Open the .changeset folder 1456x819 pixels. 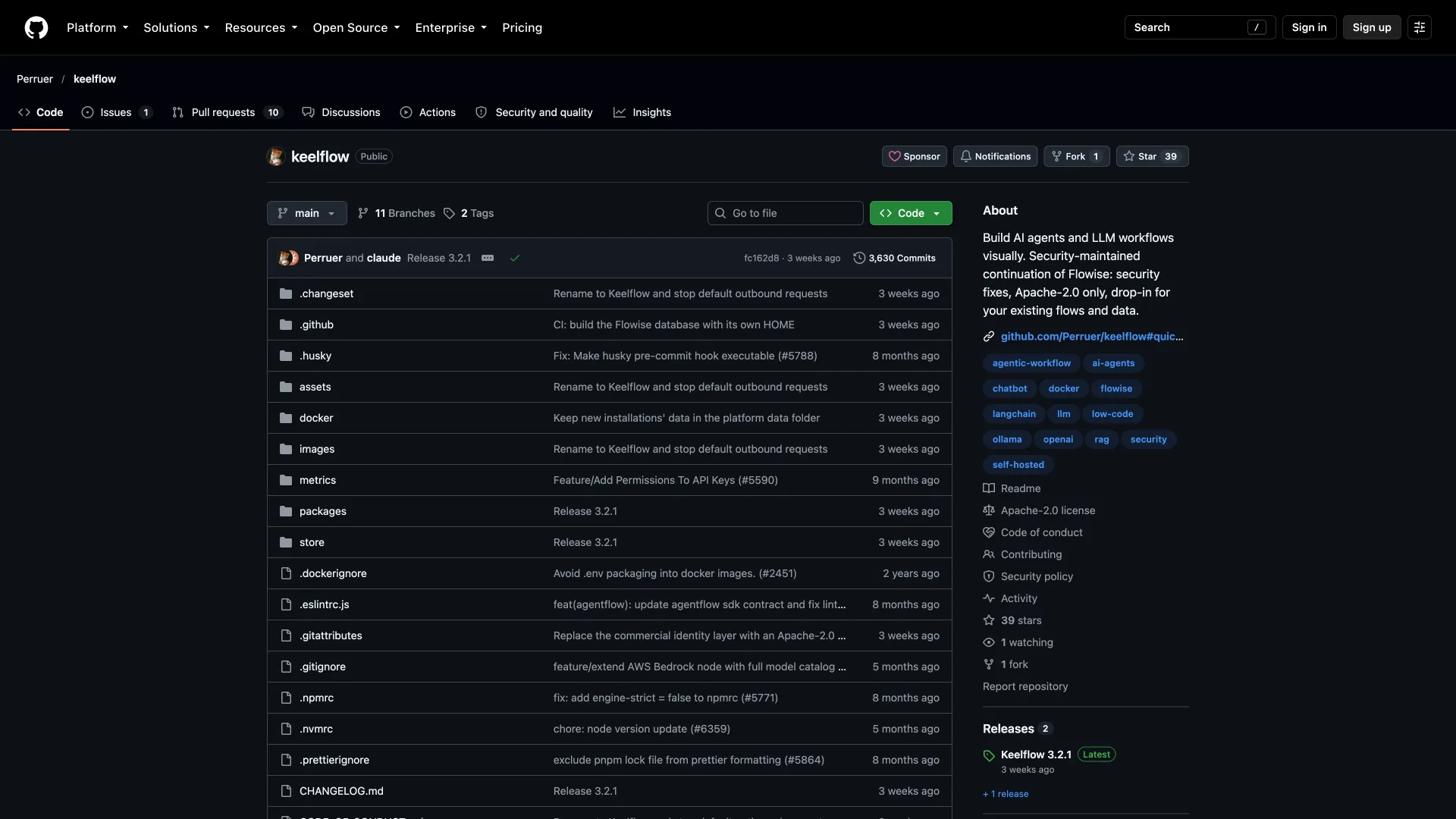[326, 293]
